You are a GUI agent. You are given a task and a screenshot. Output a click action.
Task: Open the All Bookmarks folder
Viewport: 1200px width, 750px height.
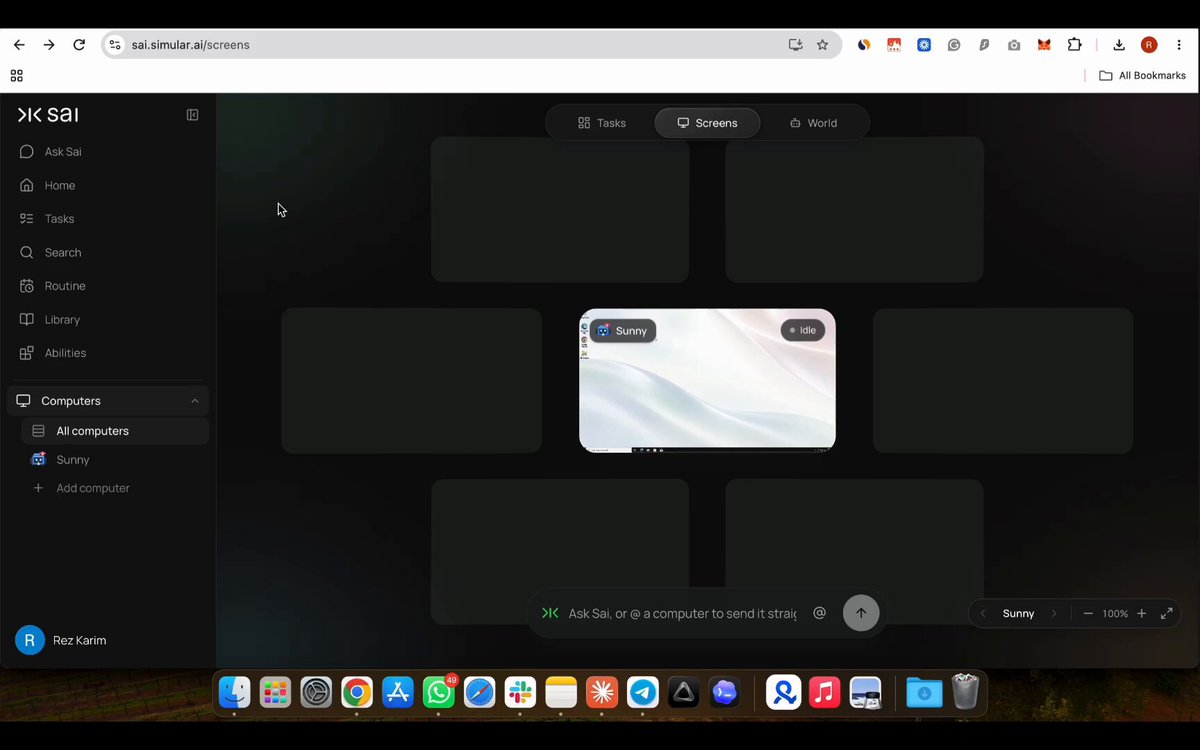(x=1142, y=76)
